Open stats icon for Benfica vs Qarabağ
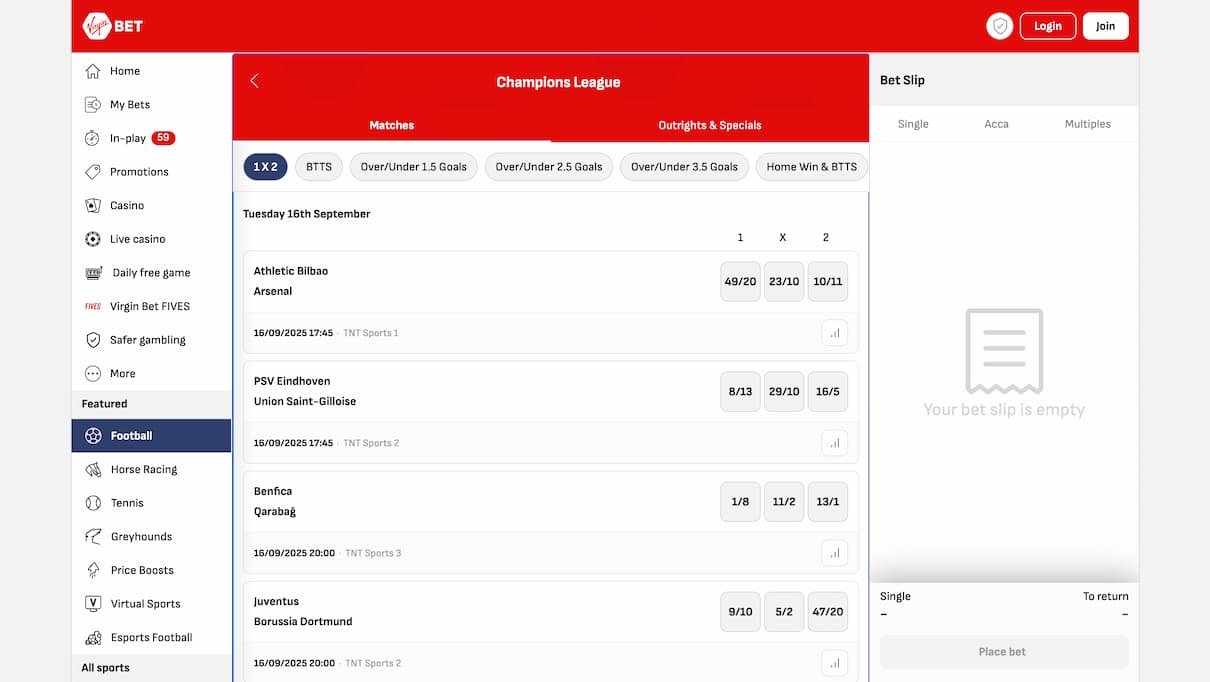 tap(834, 553)
